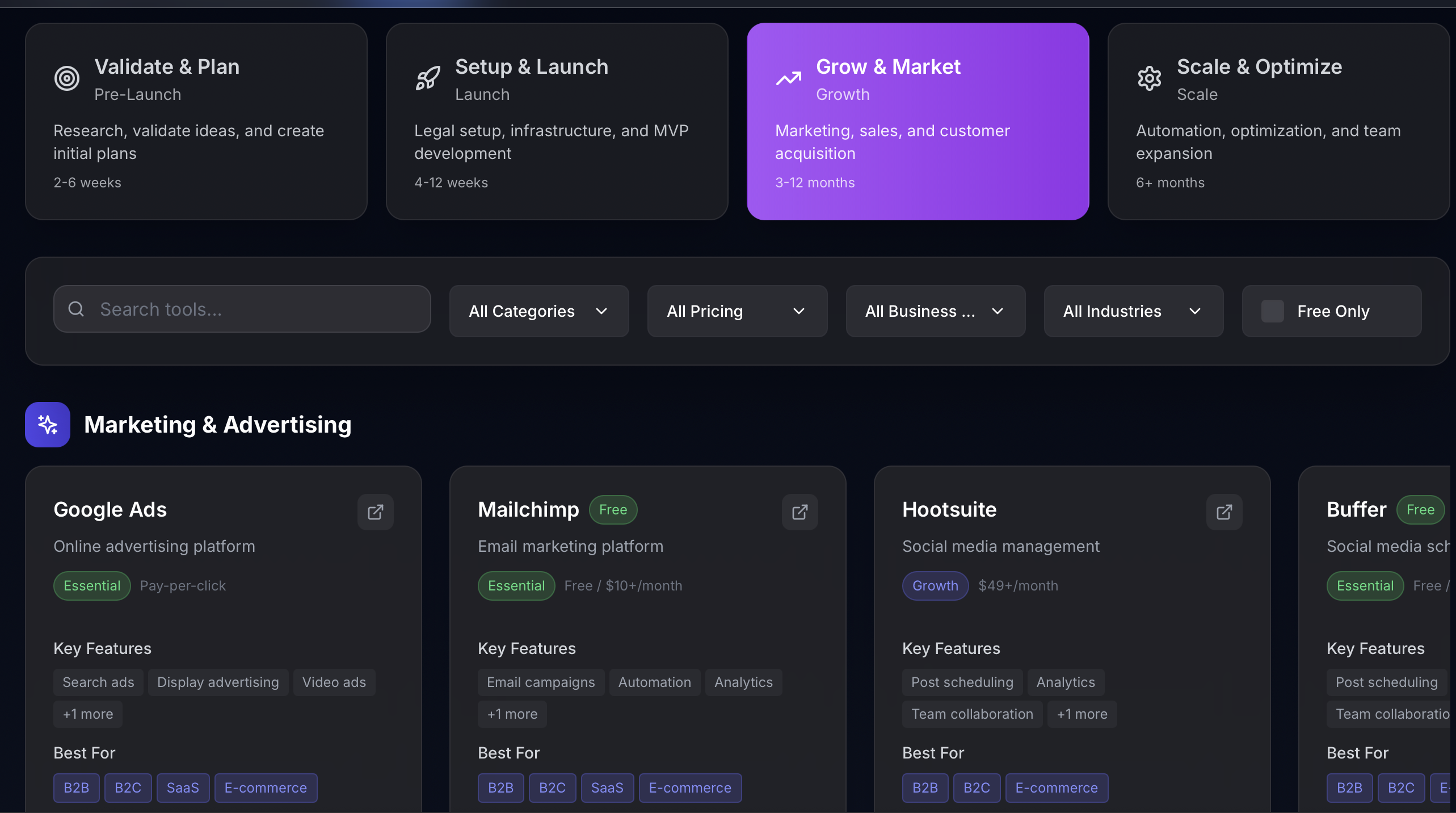The height and width of the screenshot is (813, 1456).
Task: Expand +1 more features on Google Ads
Action: 88,714
